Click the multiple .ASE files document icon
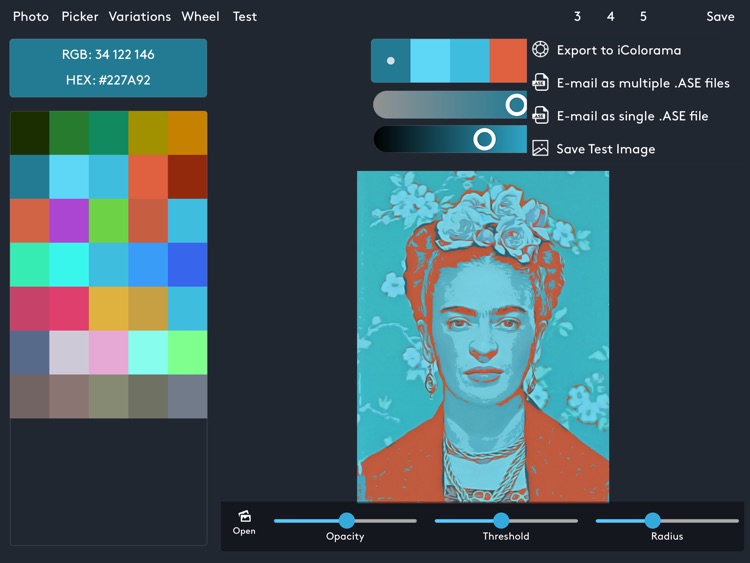750x563 pixels. [540, 82]
